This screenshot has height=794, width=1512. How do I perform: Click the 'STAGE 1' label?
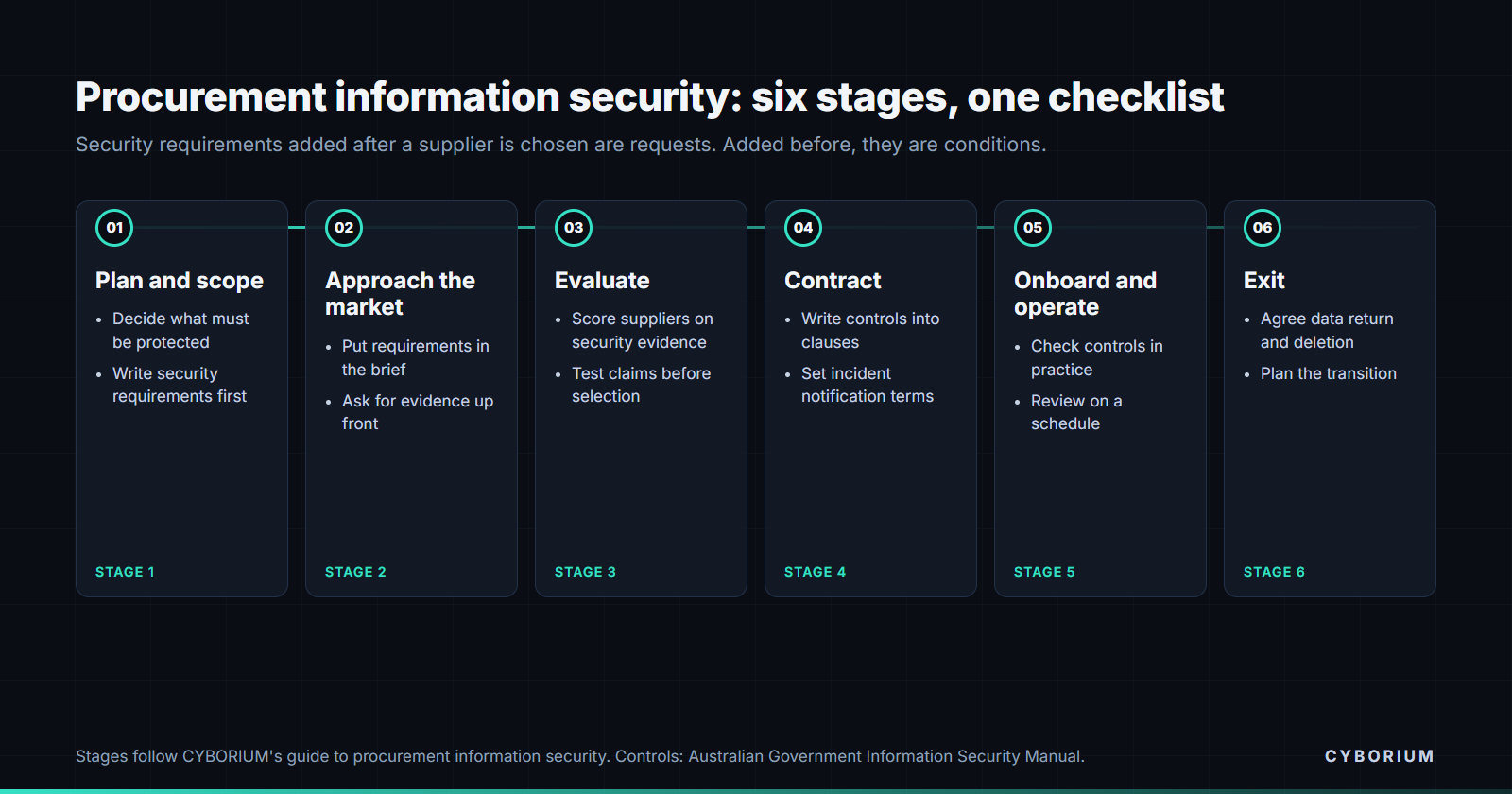click(125, 572)
